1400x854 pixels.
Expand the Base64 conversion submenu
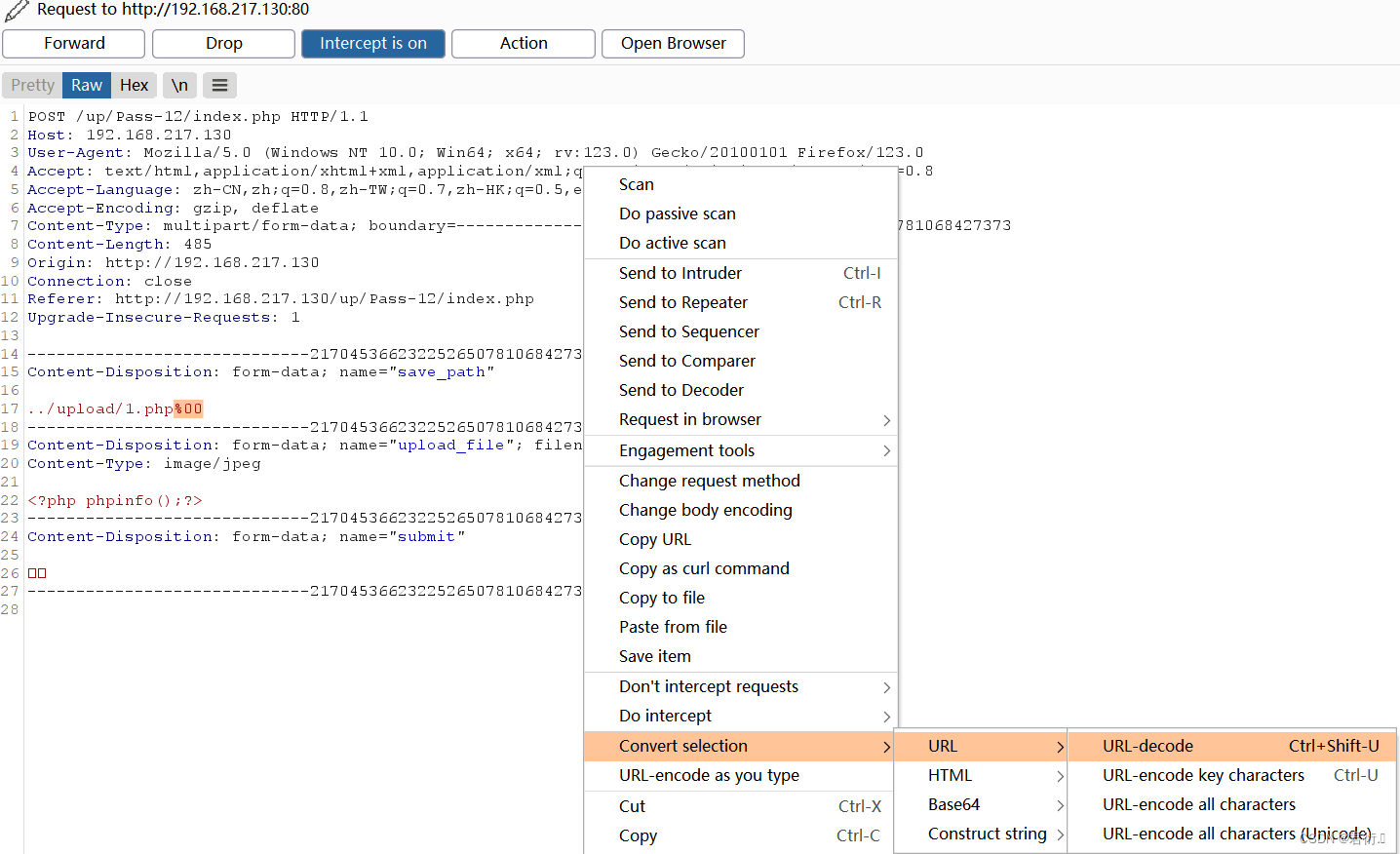pyautogui.click(x=981, y=804)
